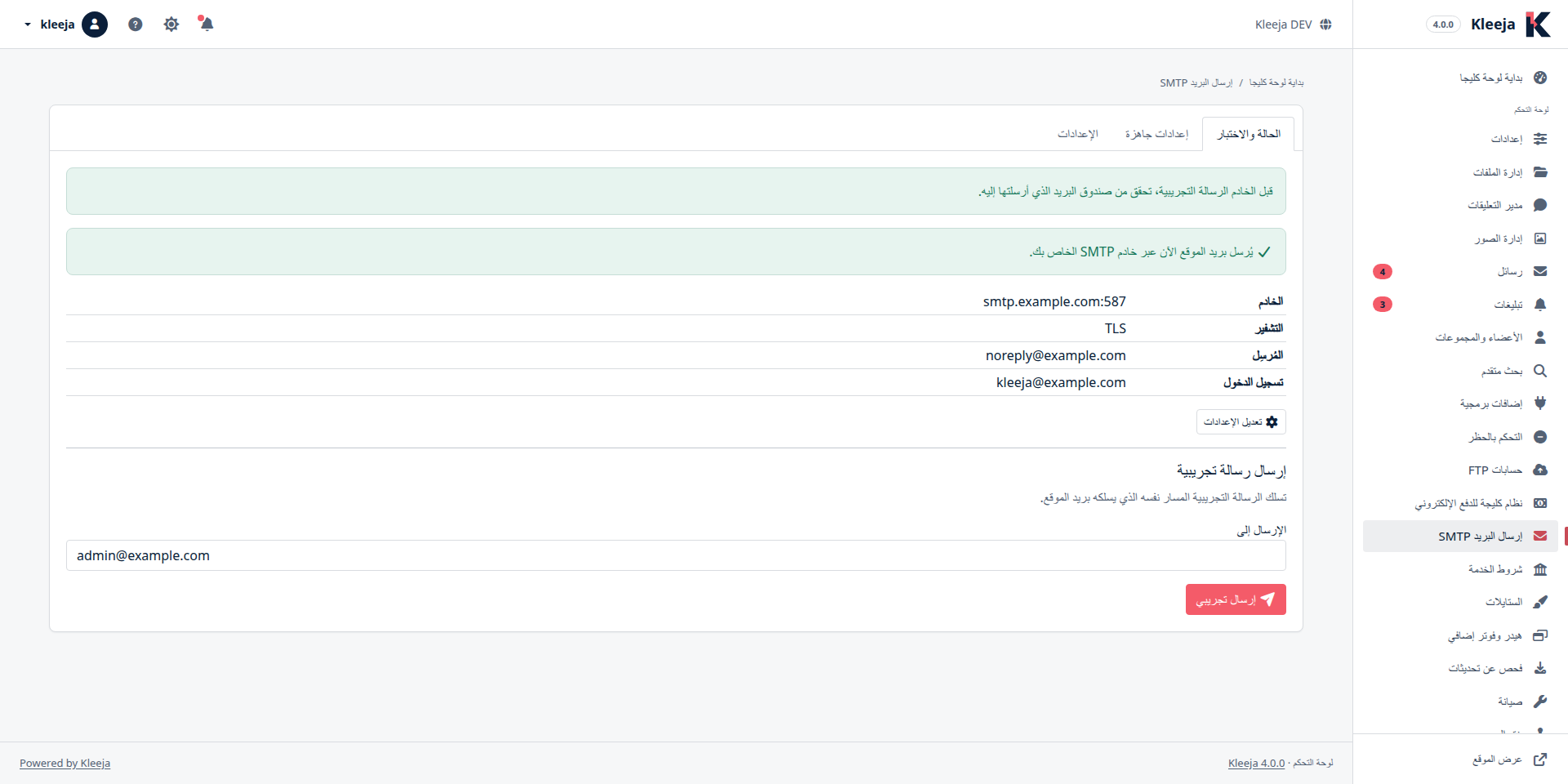Click the red إرسال تجريبي send button
Viewport: 1568px width, 784px height.
(1236, 599)
